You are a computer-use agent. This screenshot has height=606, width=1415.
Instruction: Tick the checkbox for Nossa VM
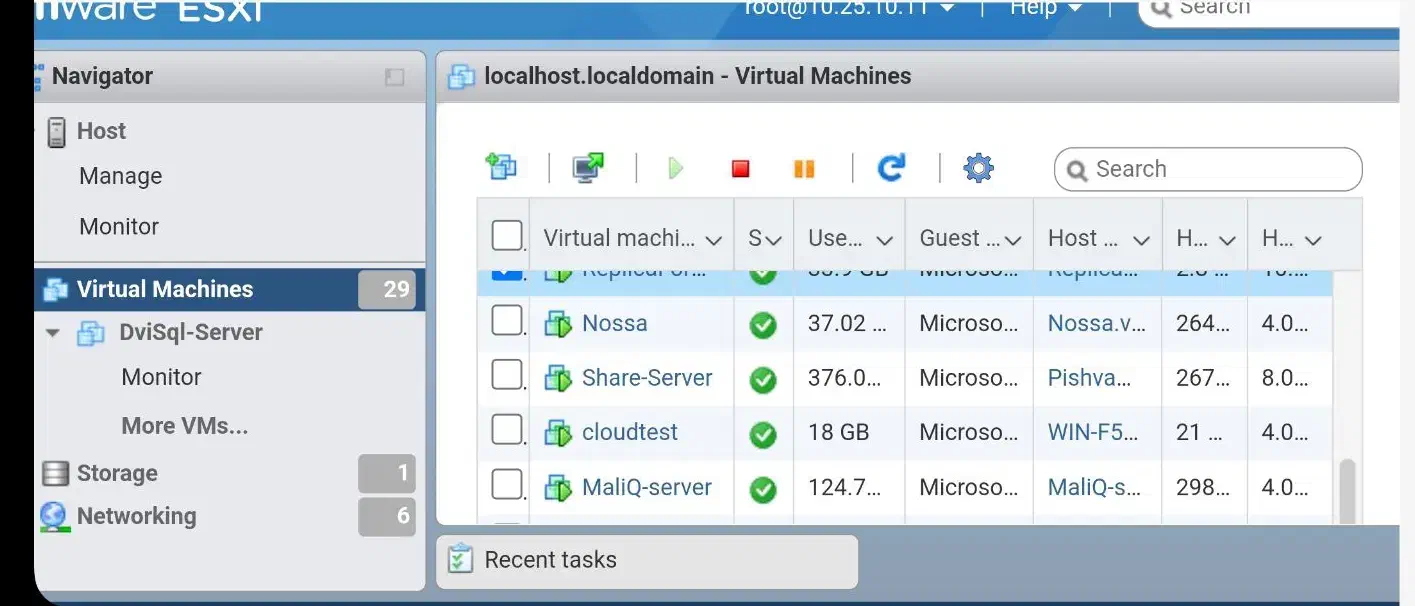[507, 321]
